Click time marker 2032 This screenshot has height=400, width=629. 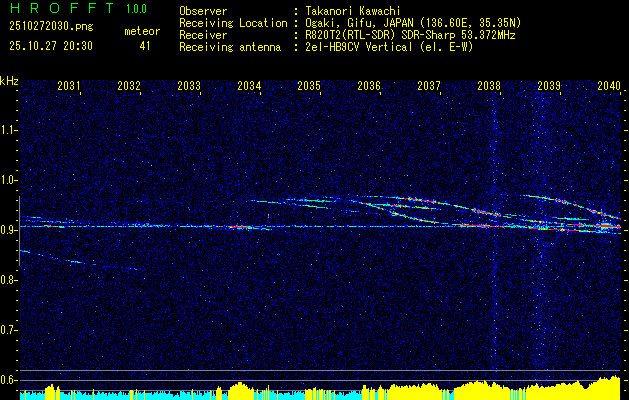pyautogui.click(x=129, y=85)
